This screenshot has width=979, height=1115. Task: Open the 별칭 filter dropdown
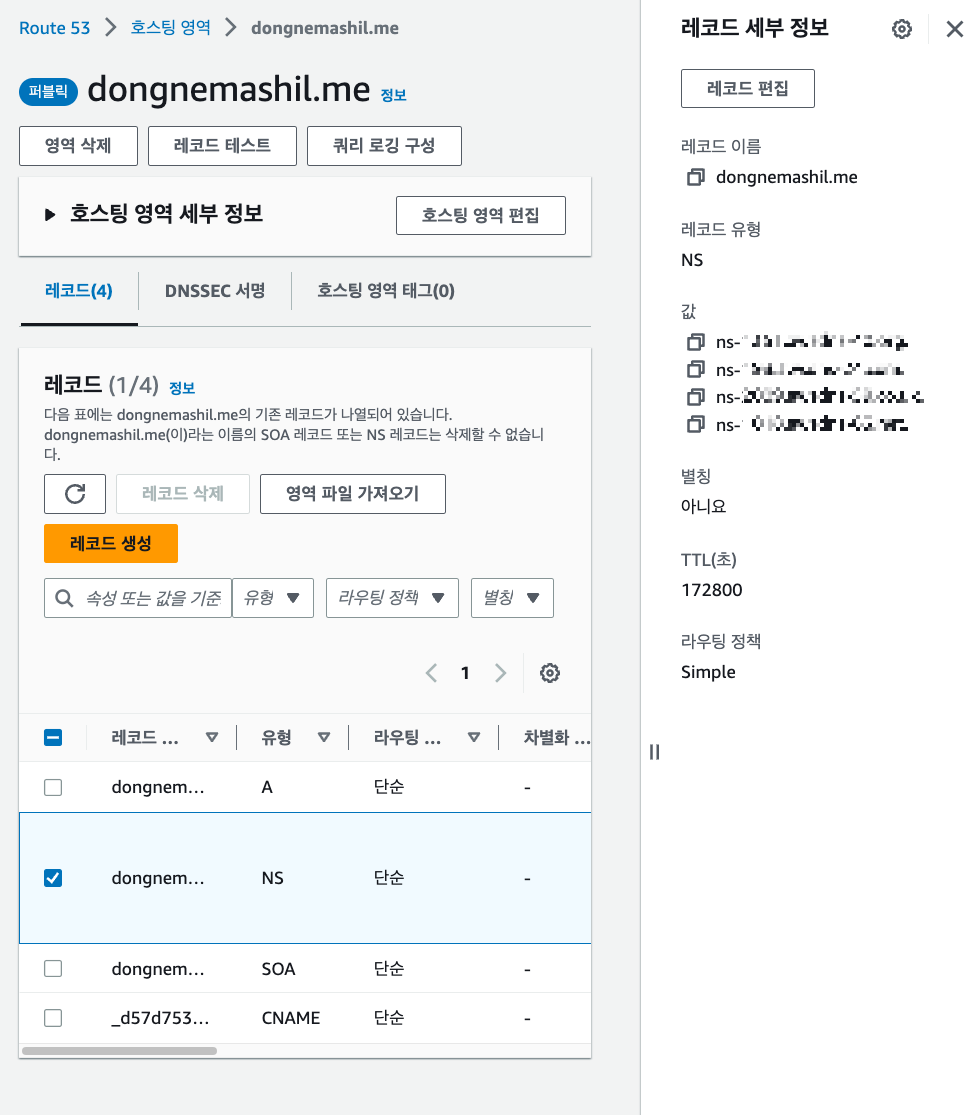pos(512,598)
